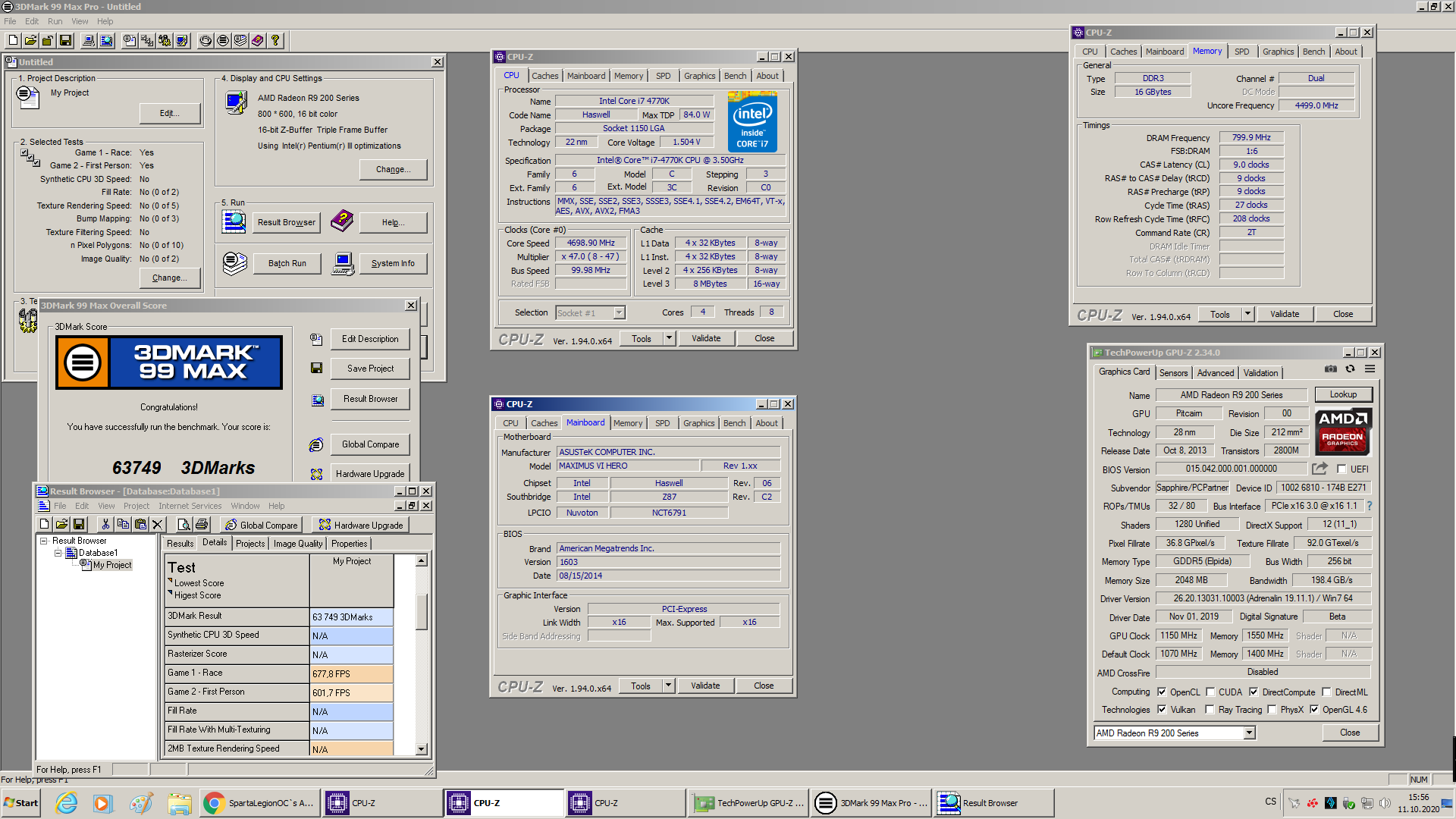
Task: Click the Batch Run stacked pages toolbar icon
Action: coord(240,41)
